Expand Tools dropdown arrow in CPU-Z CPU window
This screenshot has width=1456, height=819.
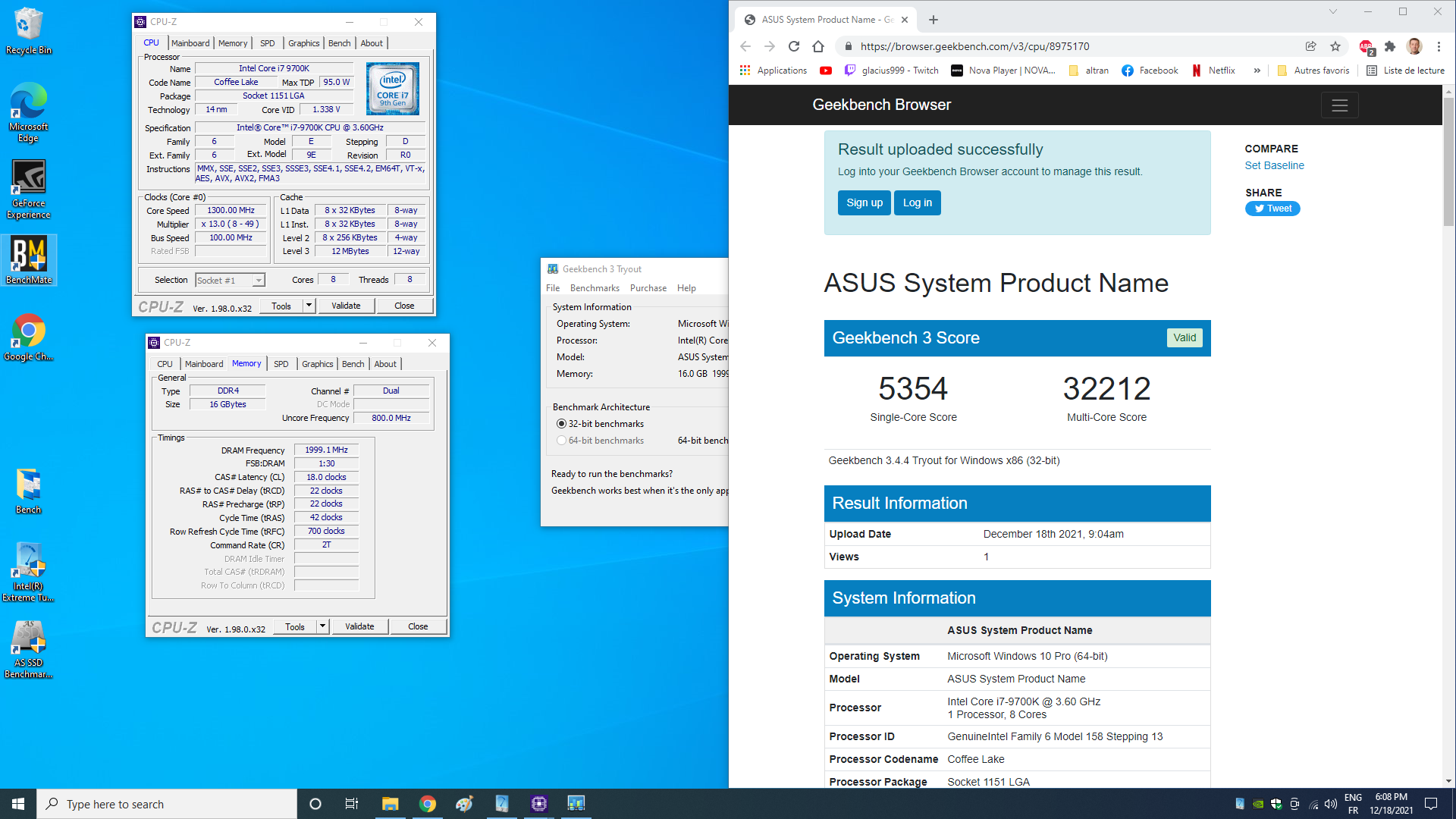click(309, 306)
